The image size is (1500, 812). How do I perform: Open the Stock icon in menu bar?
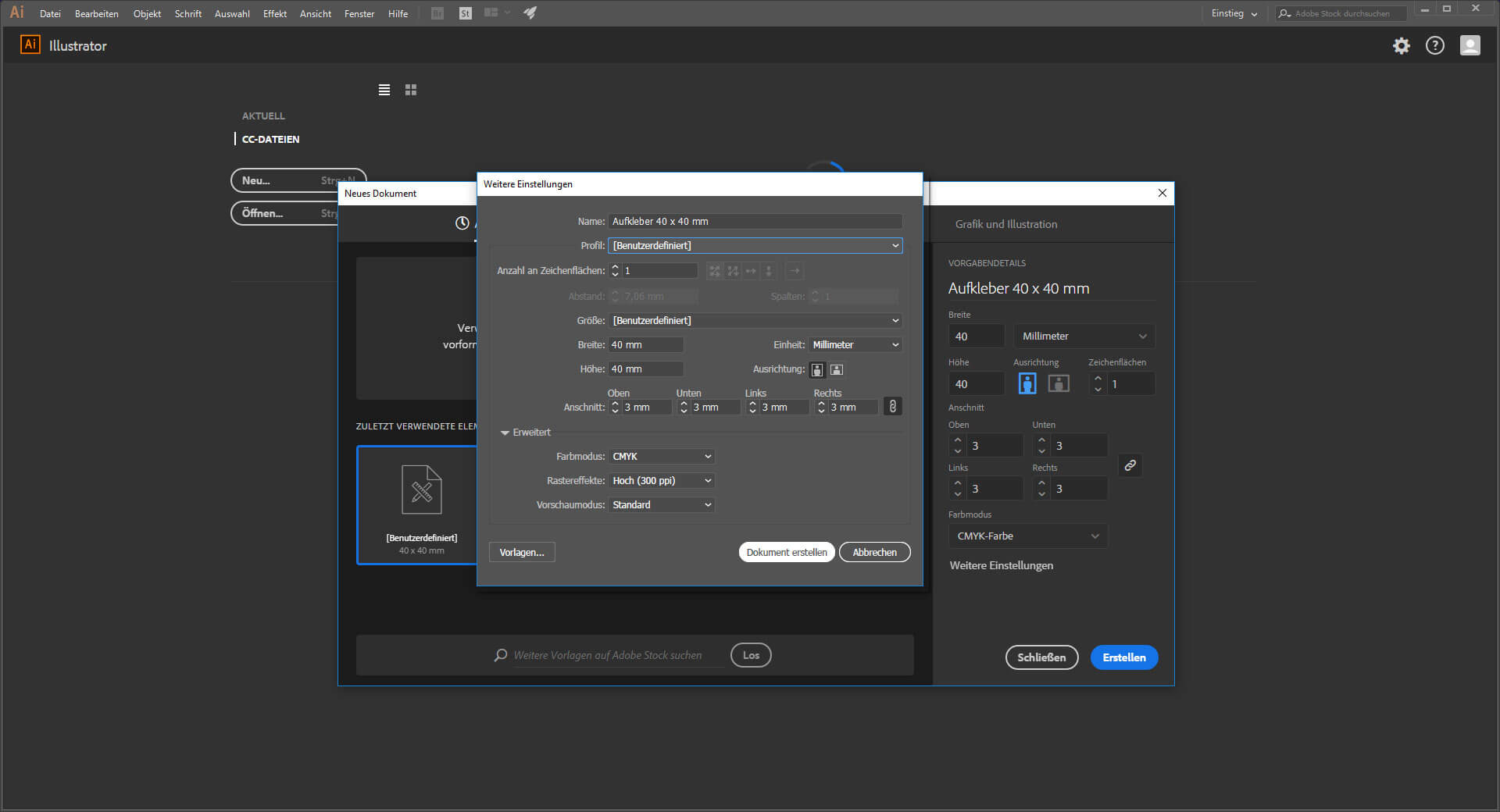point(466,13)
